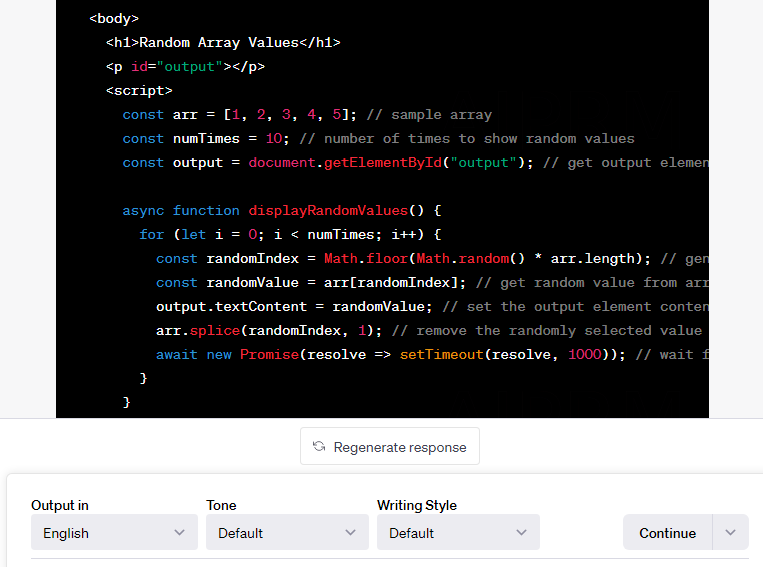Click the sample array comment text
763x567 pixels.
pos(429,115)
